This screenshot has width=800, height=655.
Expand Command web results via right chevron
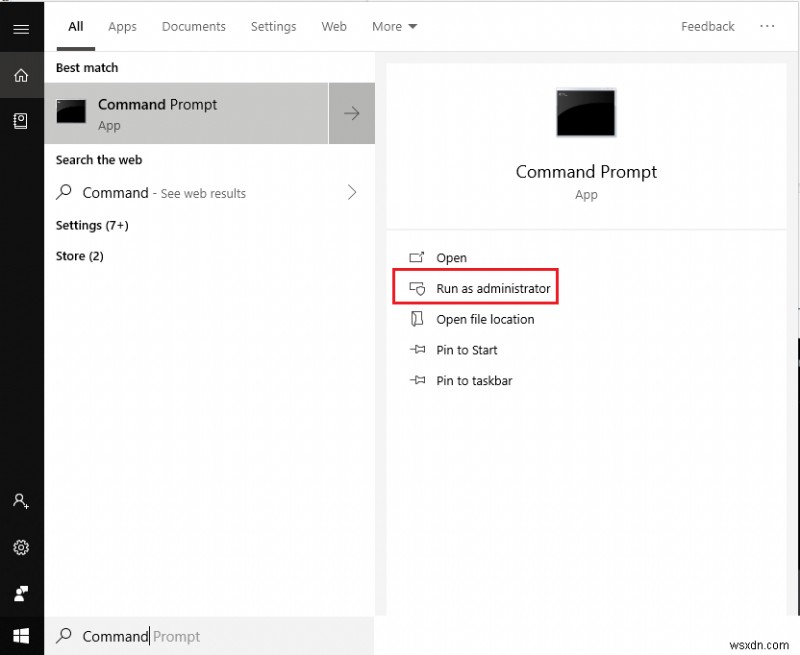[x=351, y=193]
